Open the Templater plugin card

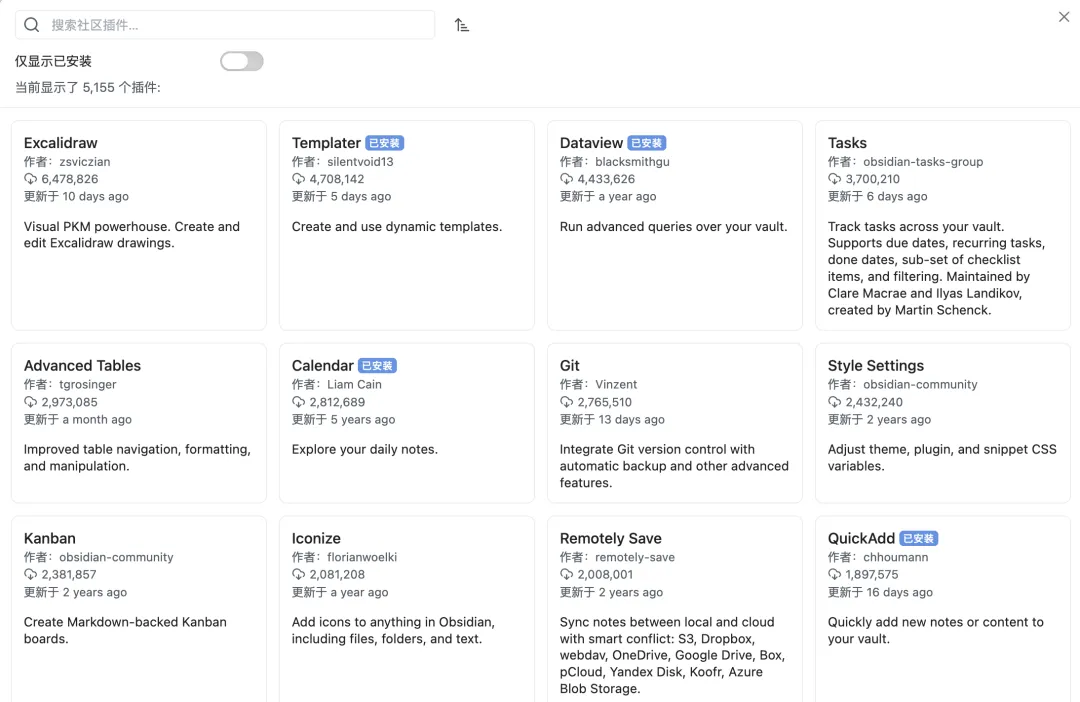407,225
